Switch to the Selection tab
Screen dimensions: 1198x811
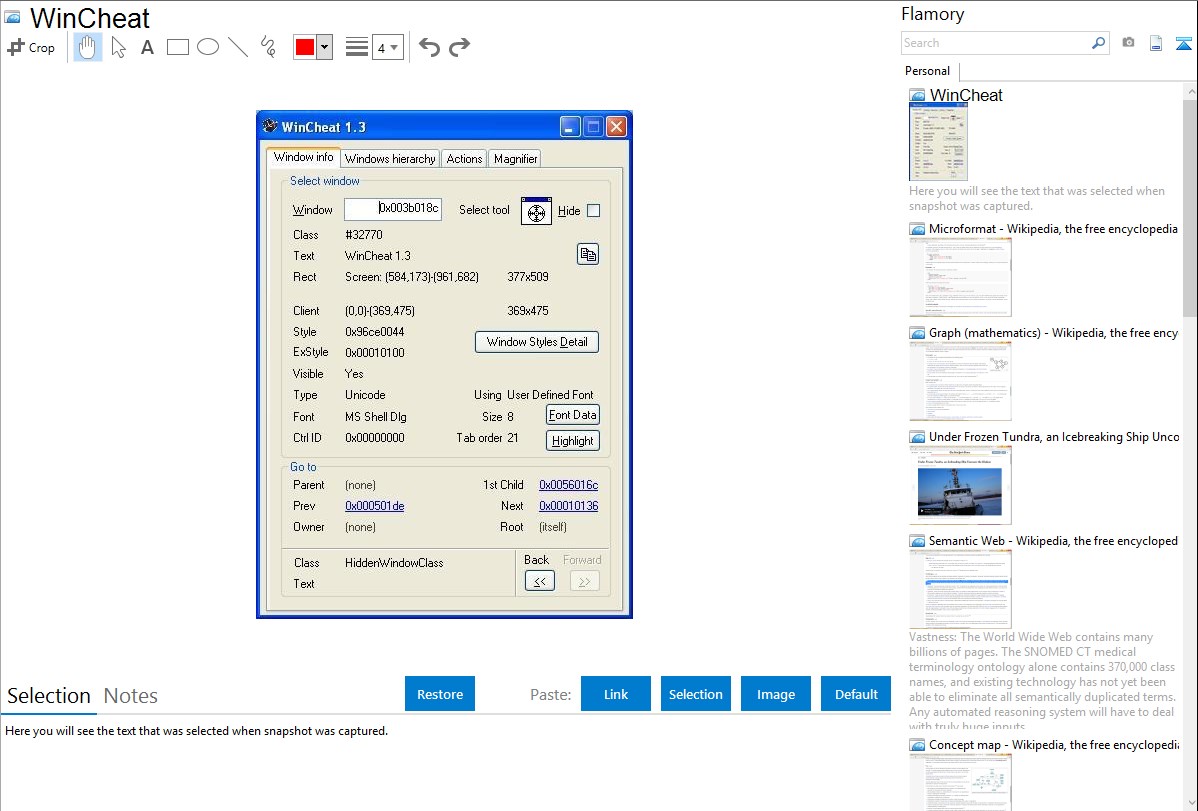[x=49, y=696]
